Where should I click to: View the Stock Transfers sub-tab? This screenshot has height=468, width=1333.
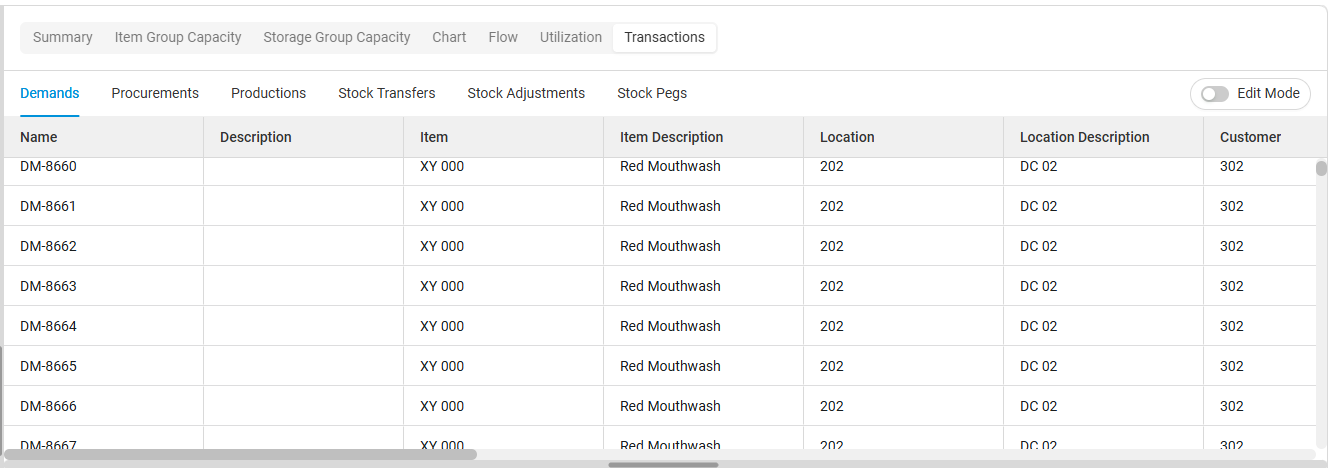click(x=387, y=94)
